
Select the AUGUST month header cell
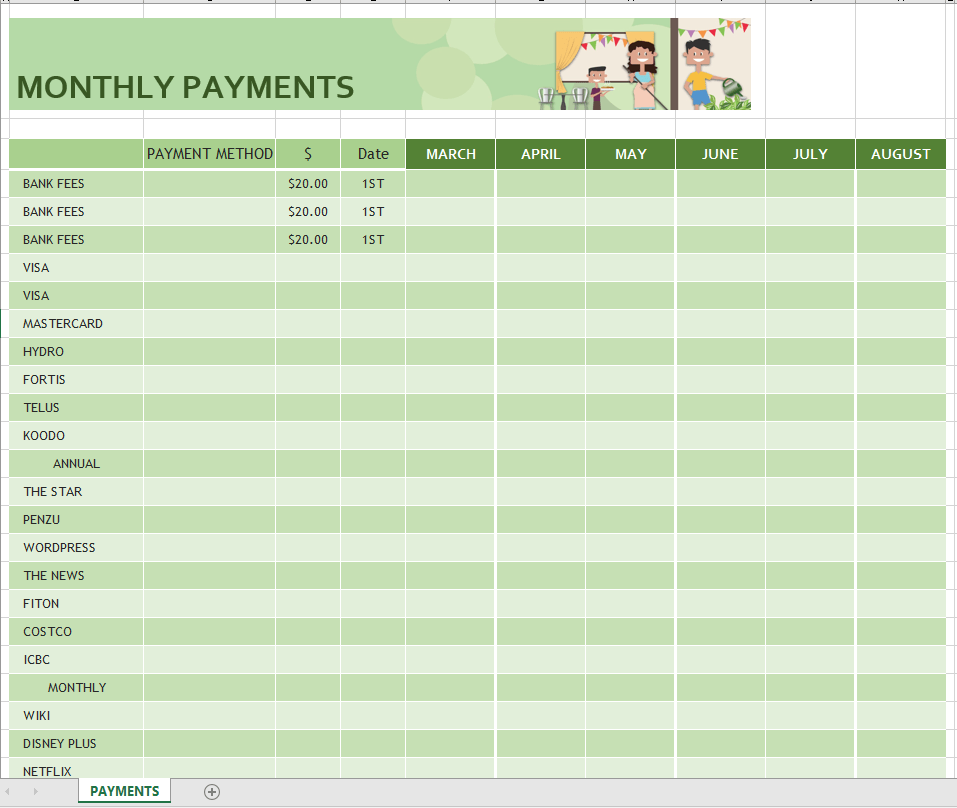point(900,154)
